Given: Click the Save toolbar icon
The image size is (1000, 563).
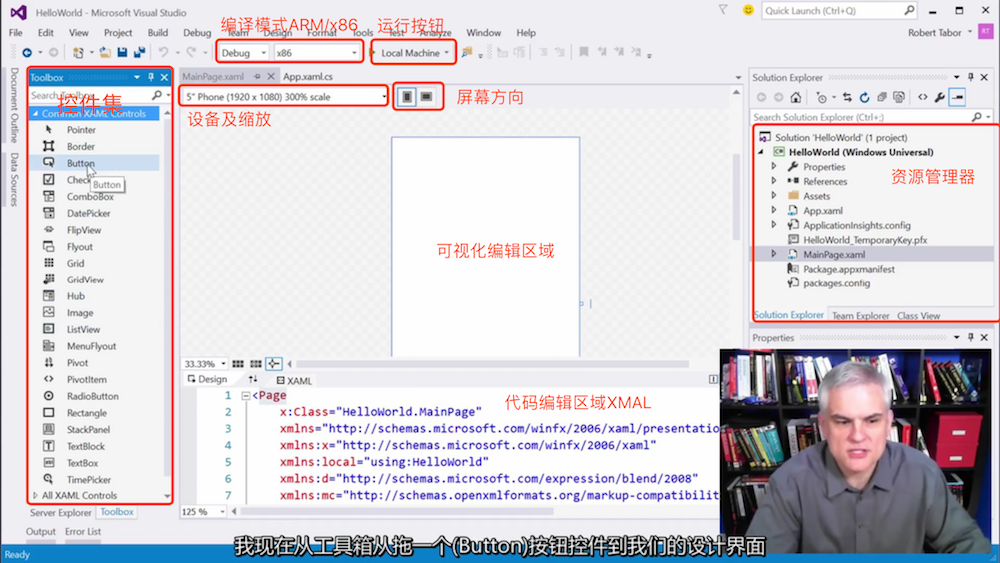Looking at the screenshot, I should (x=122, y=53).
